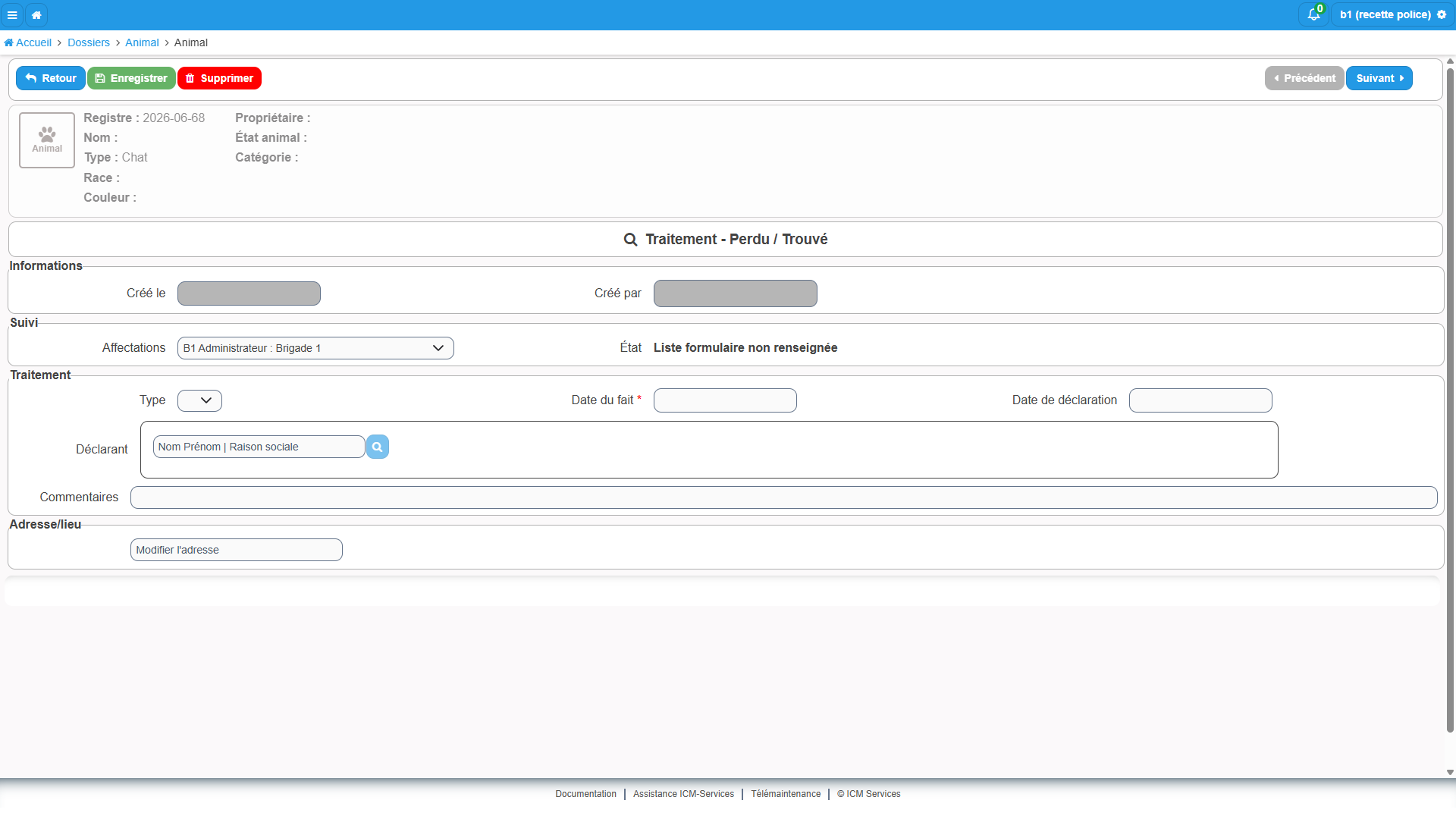Open Assistance ICM-Services footer link
The image size is (1456, 819).
coord(683,794)
